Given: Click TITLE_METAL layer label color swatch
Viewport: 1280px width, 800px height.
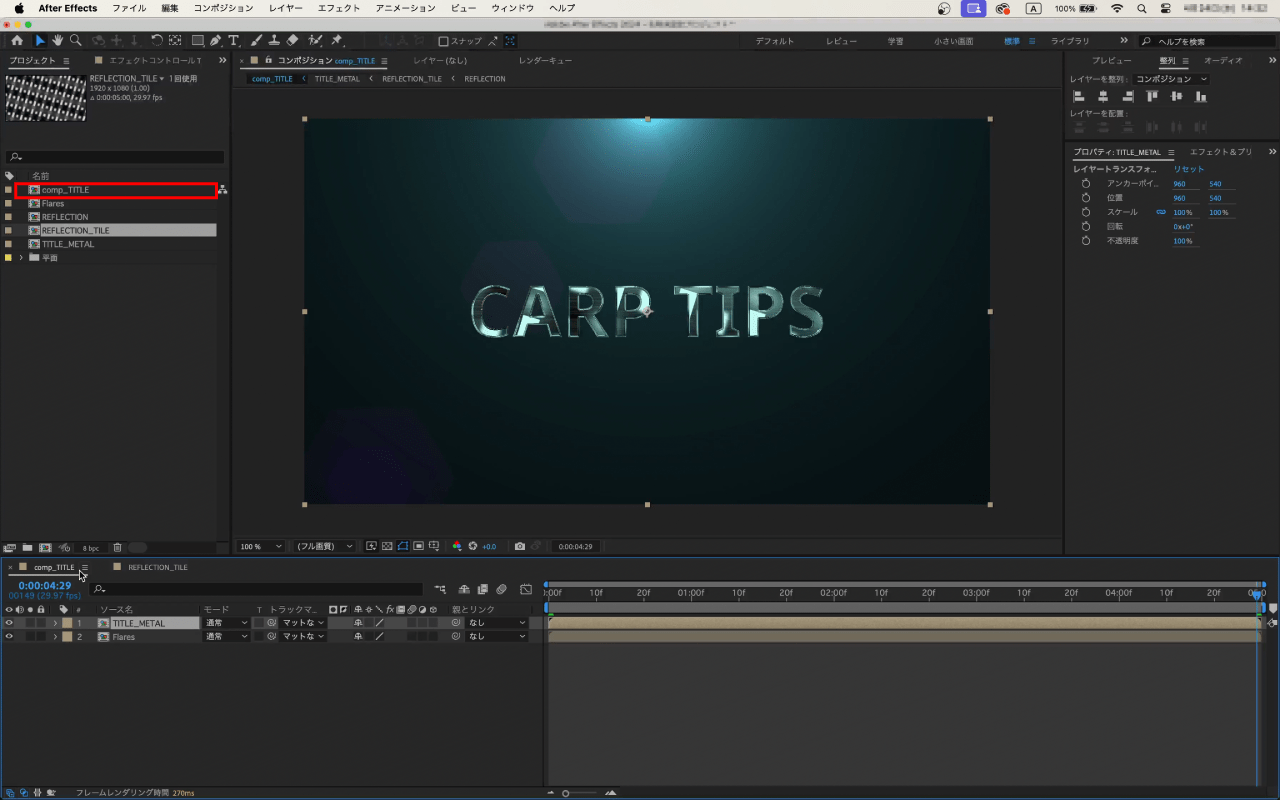Looking at the screenshot, I should click(x=67, y=623).
